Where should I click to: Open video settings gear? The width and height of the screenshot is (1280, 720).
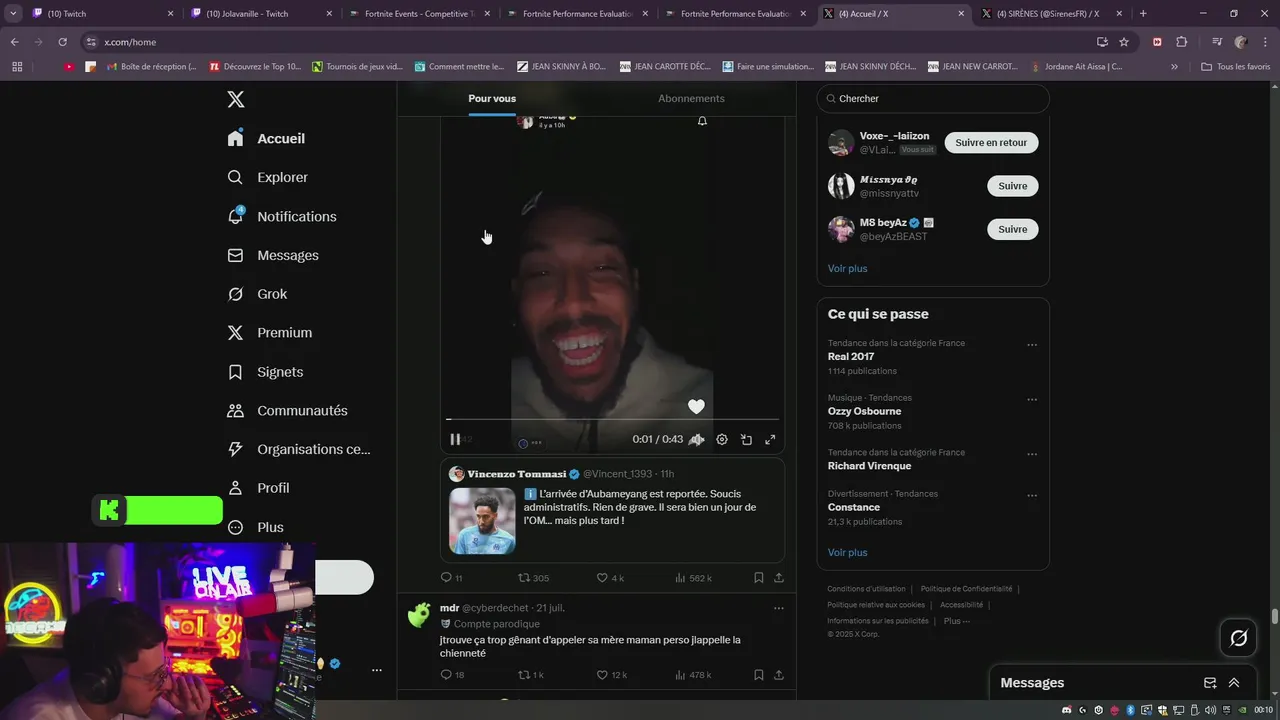pyautogui.click(x=722, y=439)
